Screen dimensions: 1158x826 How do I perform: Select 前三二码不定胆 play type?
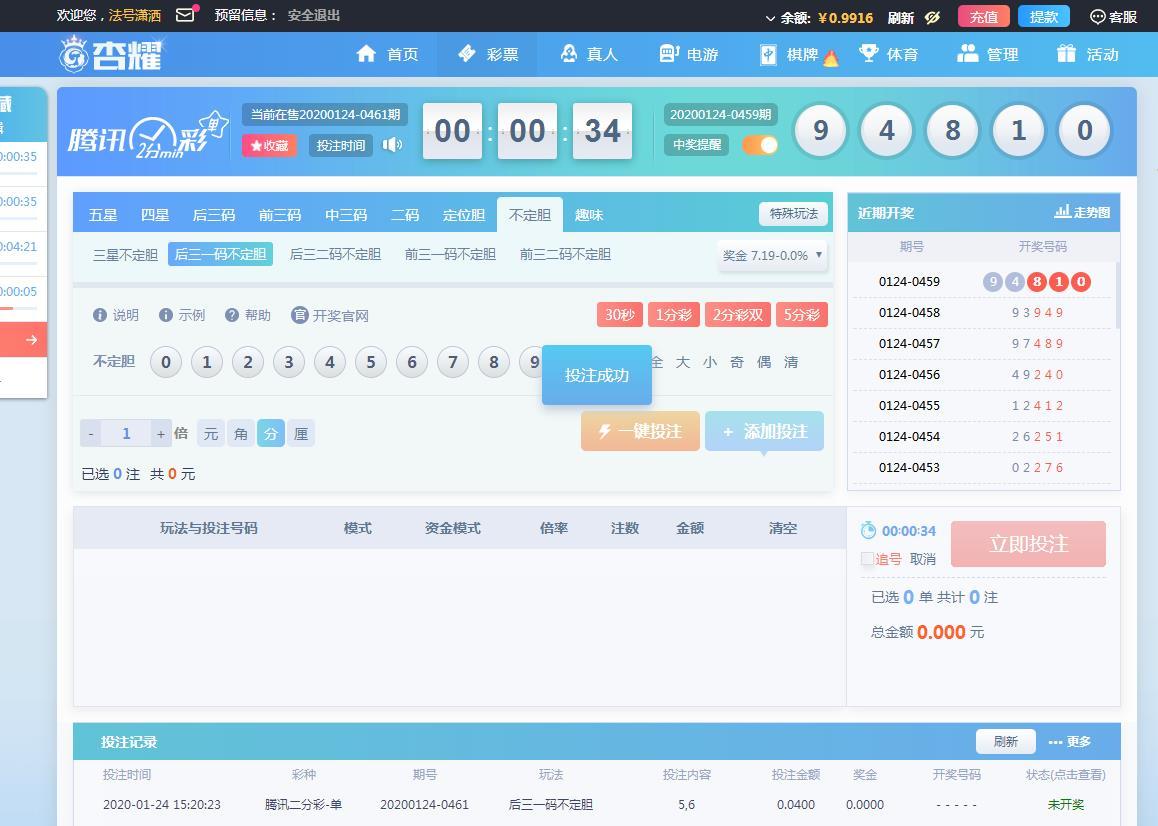565,254
